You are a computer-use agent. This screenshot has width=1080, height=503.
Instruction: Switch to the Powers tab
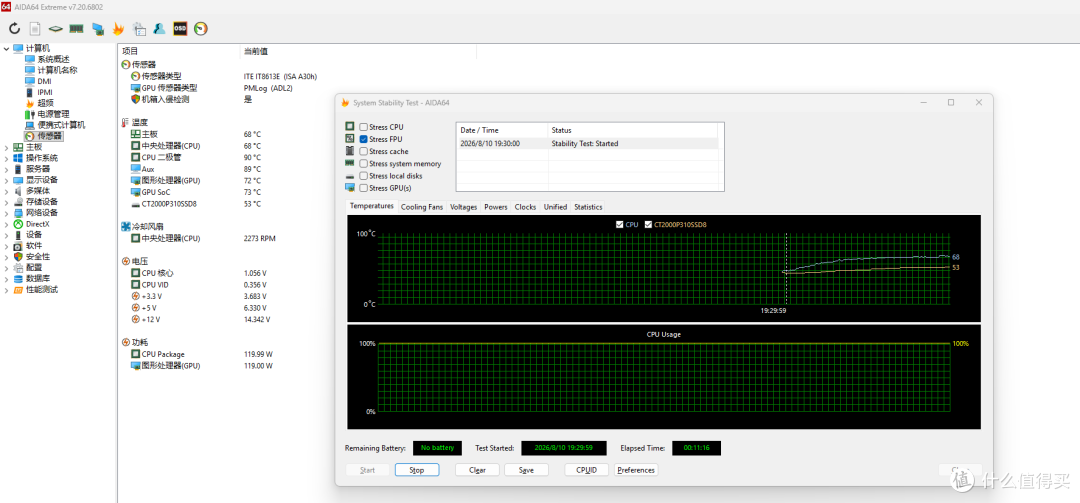[496, 207]
